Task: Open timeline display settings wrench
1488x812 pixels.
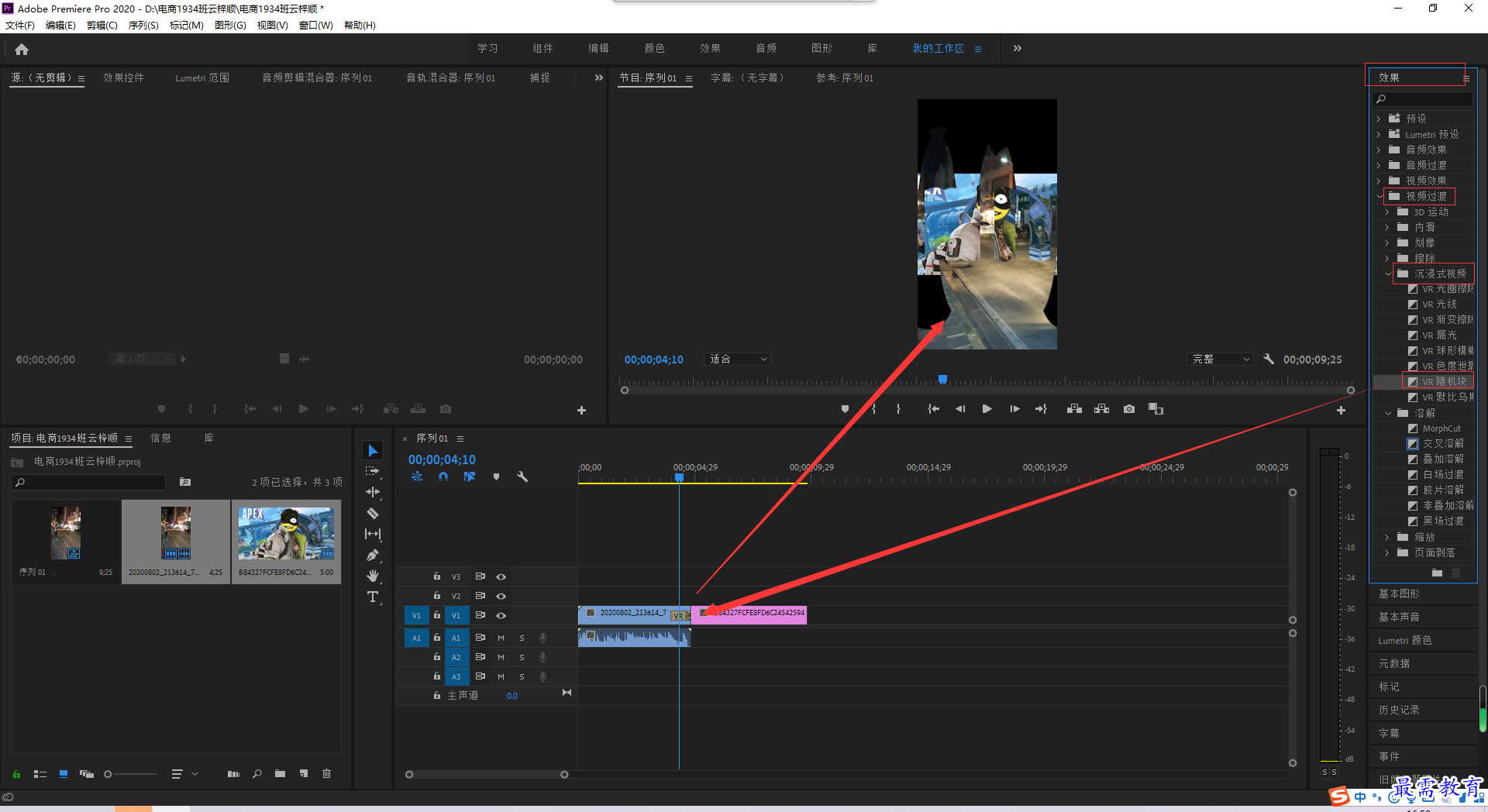Action: pyautogui.click(x=522, y=477)
